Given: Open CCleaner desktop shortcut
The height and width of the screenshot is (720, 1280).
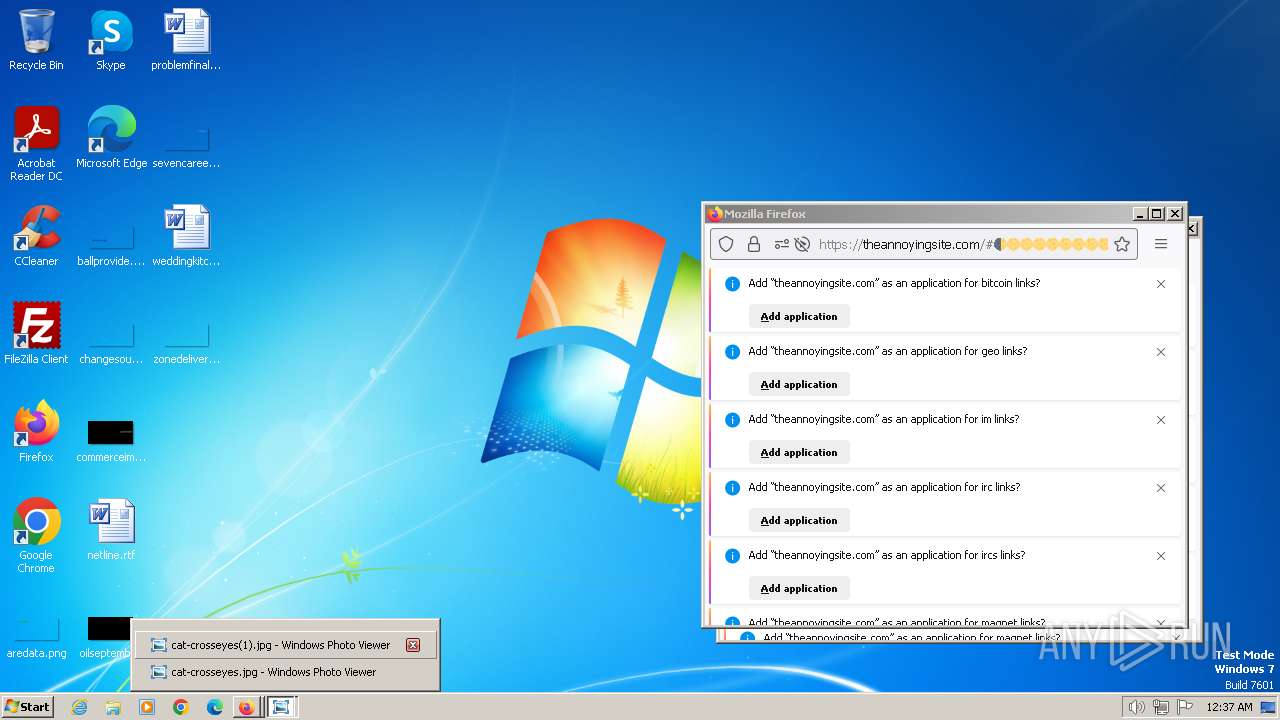Looking at the screenshot, I should click(36, 236).
